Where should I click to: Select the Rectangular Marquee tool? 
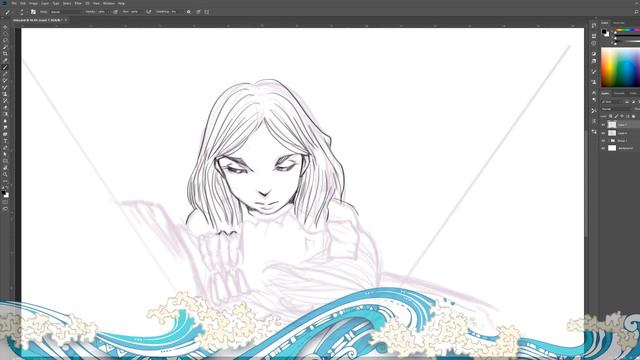coord(5,34)
